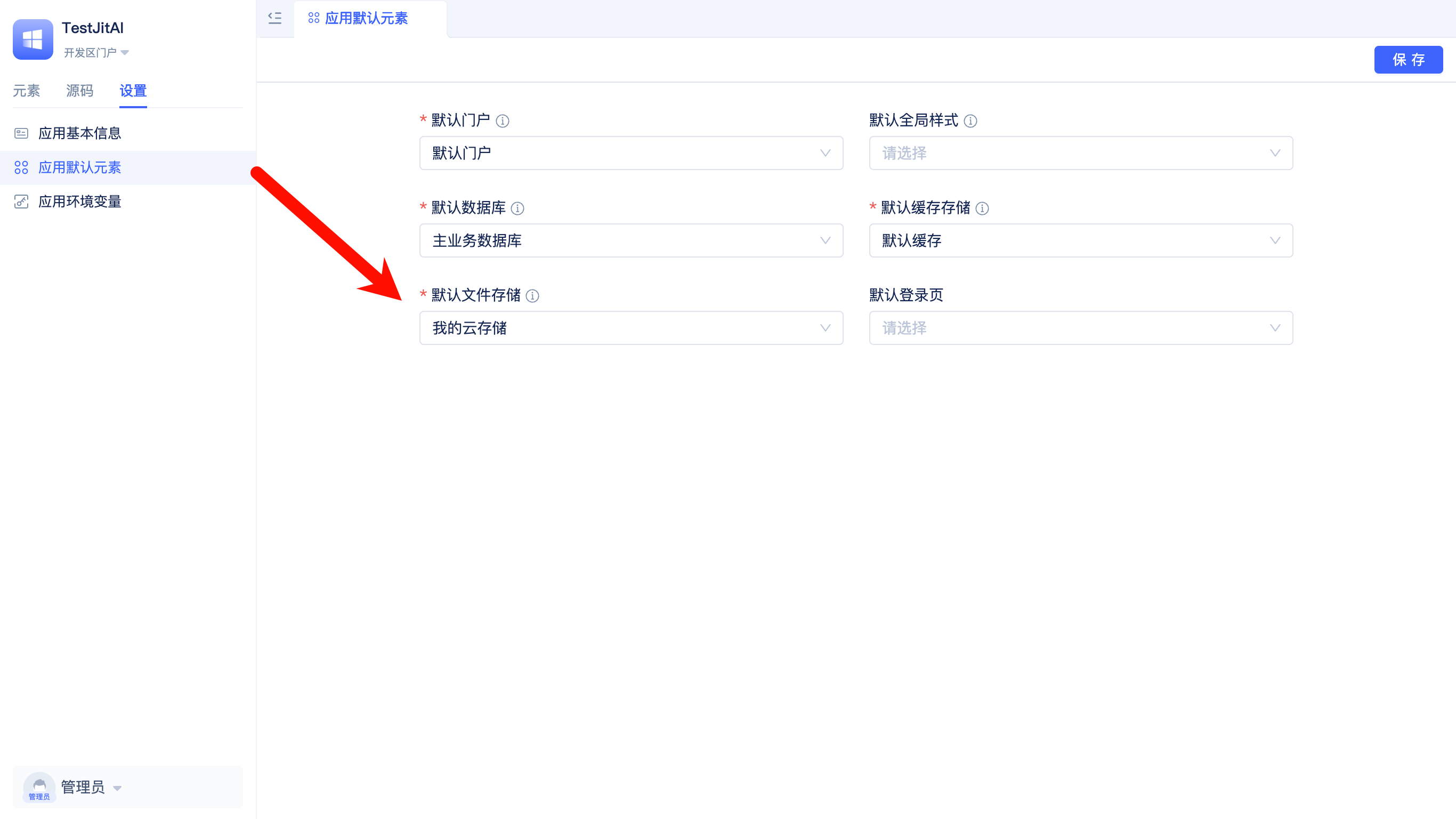
Task: Click the 应用环境变量 icon in sidebar
Action: (x=21, y=202)
